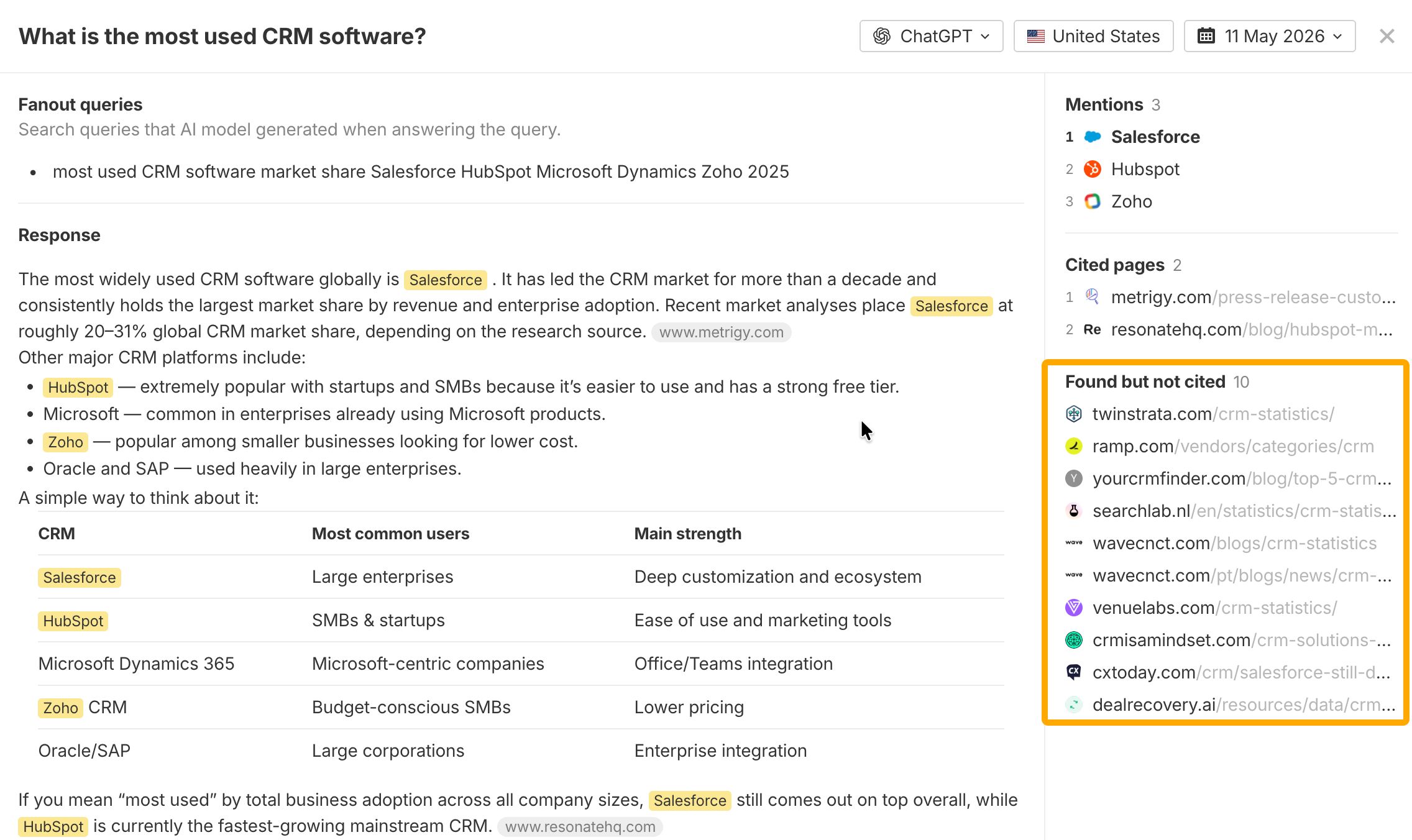Select Zoho in the Mentions list
Image resolution: width=1412 pixels, height=840 pixels.
coord(1132,201)
